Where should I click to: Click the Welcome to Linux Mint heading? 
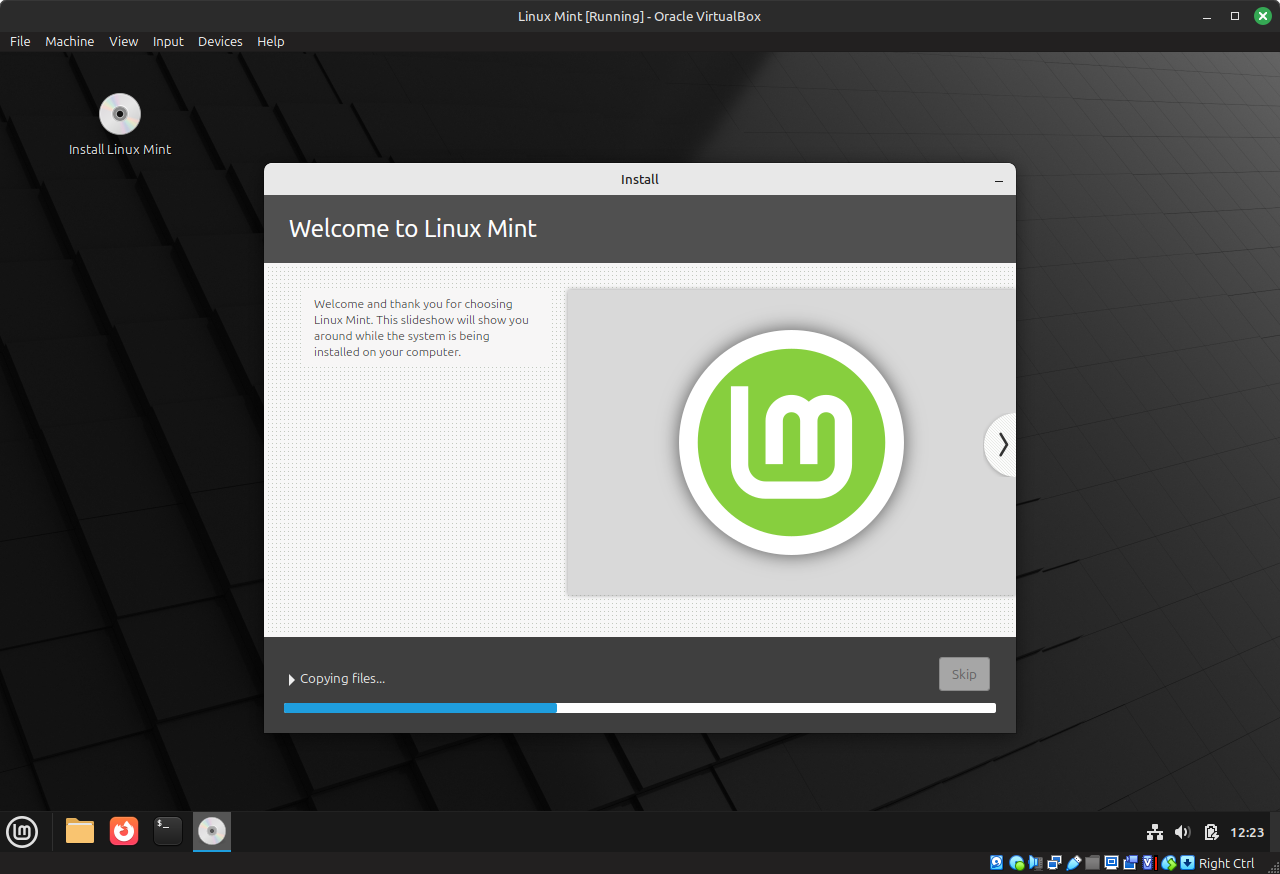coord(413,228)
